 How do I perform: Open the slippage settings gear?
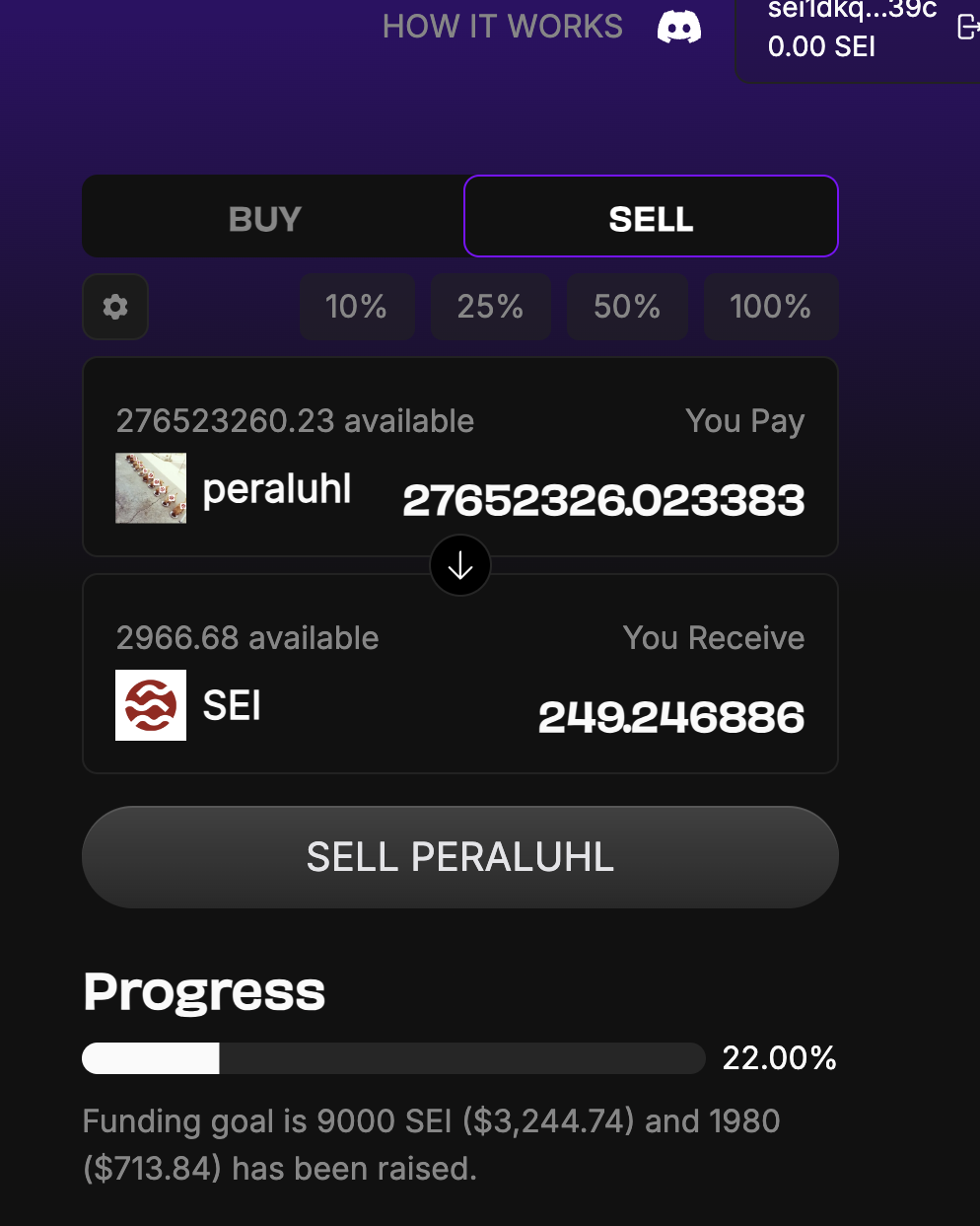coord(115,307)
